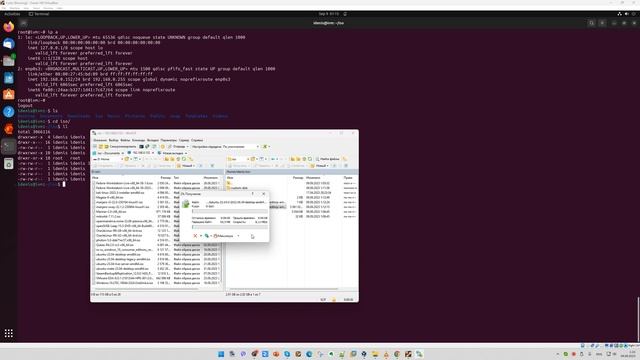
Task: Select the VeeamBackup&Replication iso file
Action: tap(124, 273)
